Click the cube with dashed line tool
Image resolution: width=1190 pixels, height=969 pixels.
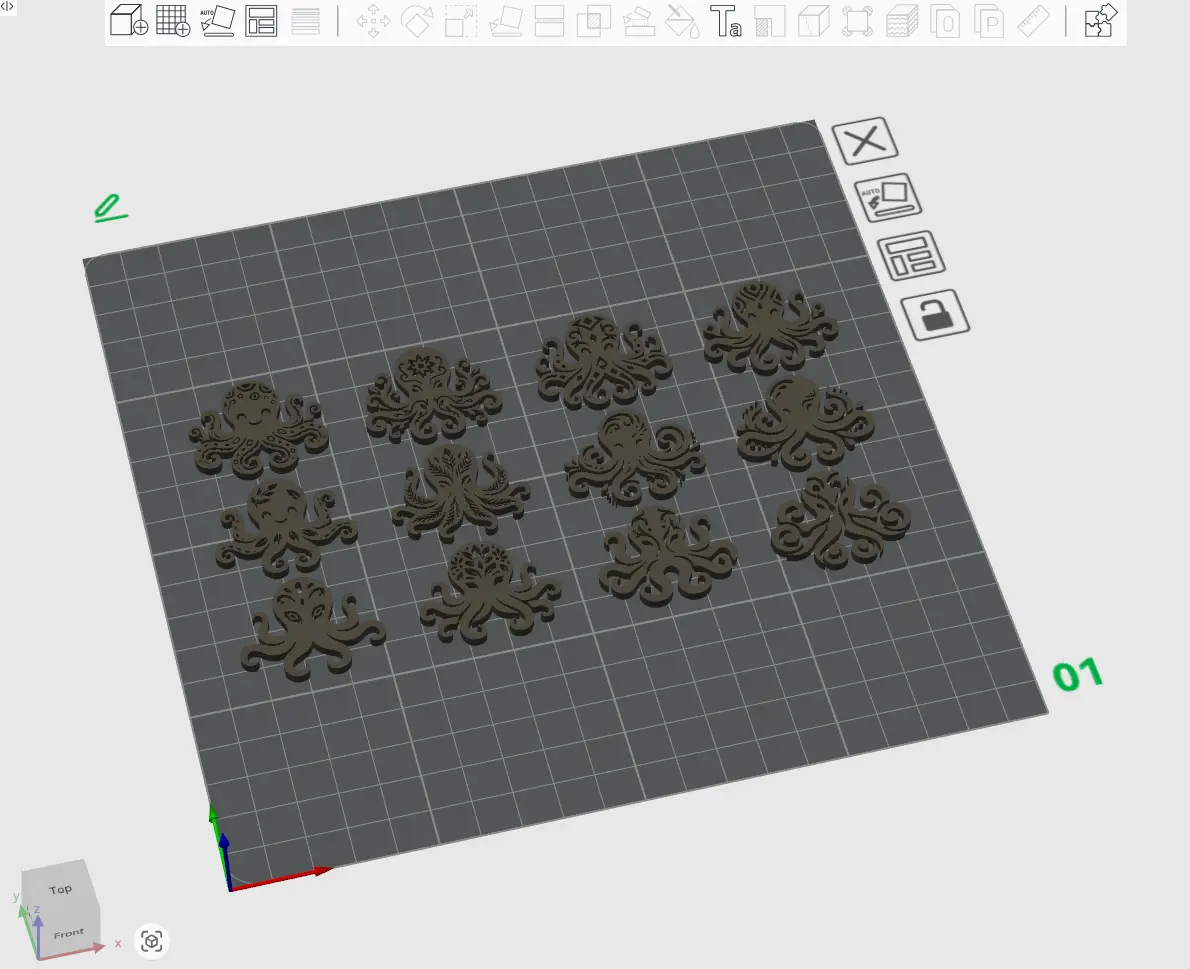[x=814, y=20]
